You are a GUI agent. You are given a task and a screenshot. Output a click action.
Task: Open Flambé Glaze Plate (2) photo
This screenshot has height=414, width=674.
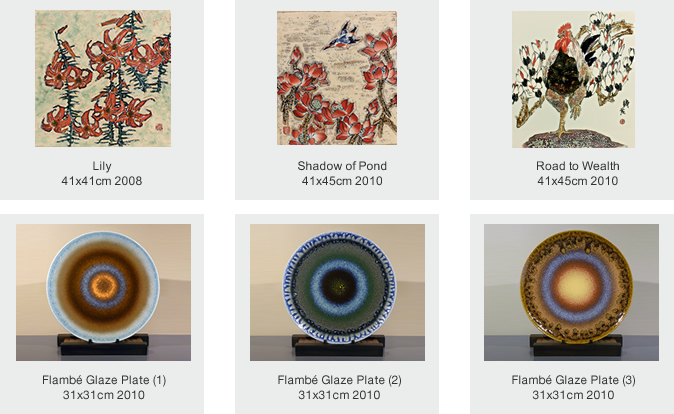coord(337,292)
